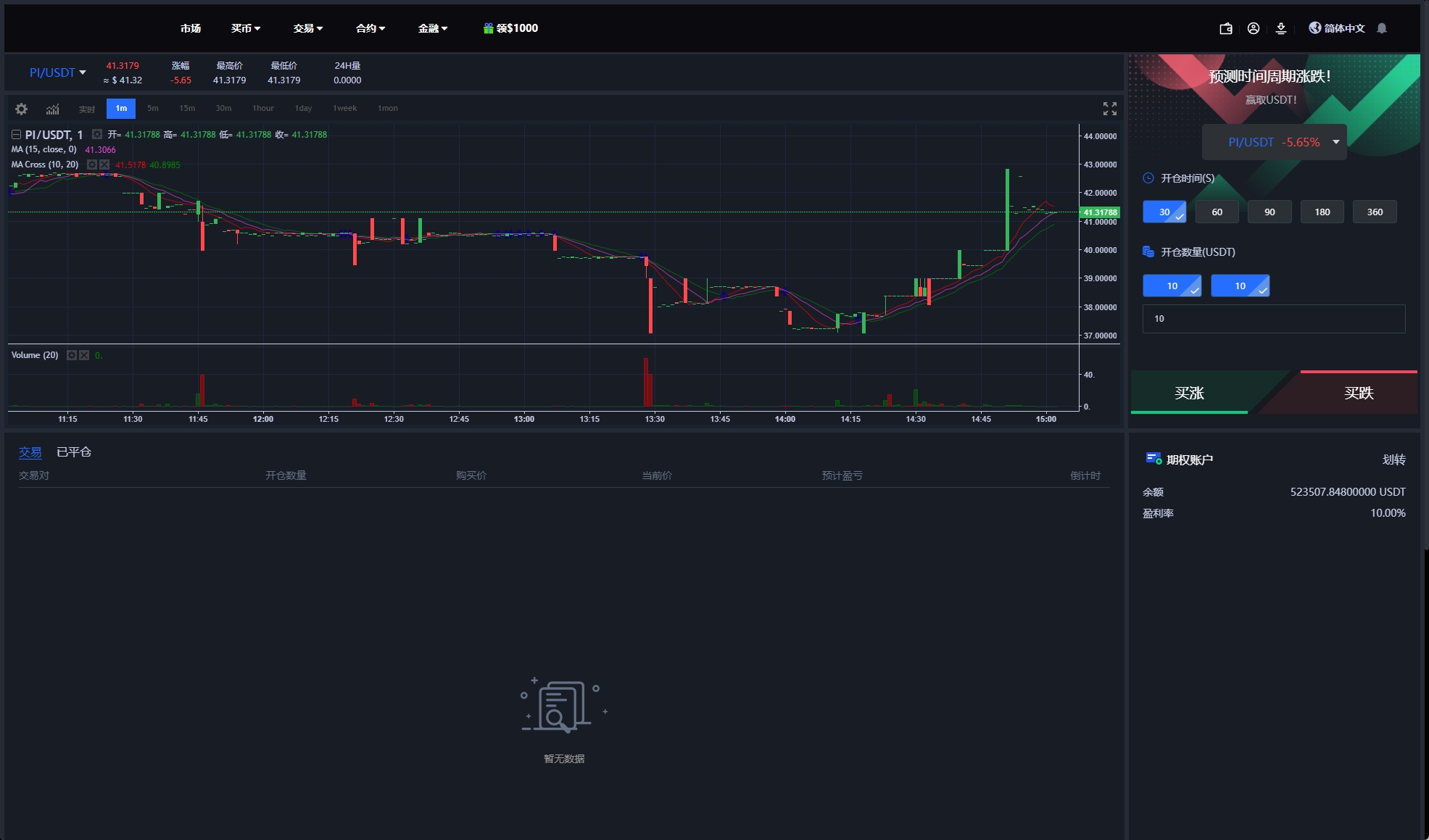Open the chart settings gear icon
The width and height of the screenshot is (1429, 840).
coord(22,109)
